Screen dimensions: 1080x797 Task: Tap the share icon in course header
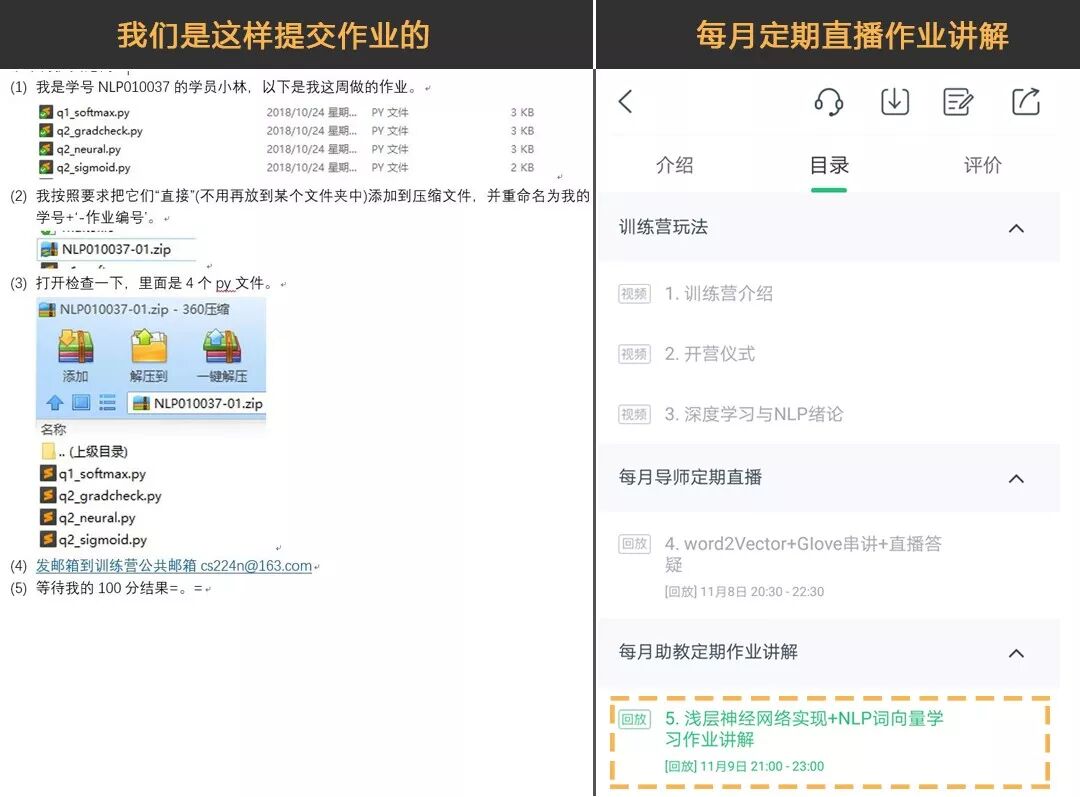pos(1026,101)
